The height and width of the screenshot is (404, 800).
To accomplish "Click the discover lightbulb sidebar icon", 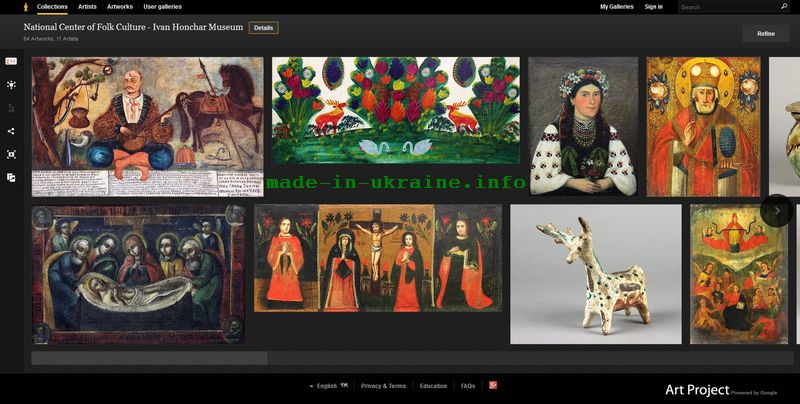I will click(11, 85).
